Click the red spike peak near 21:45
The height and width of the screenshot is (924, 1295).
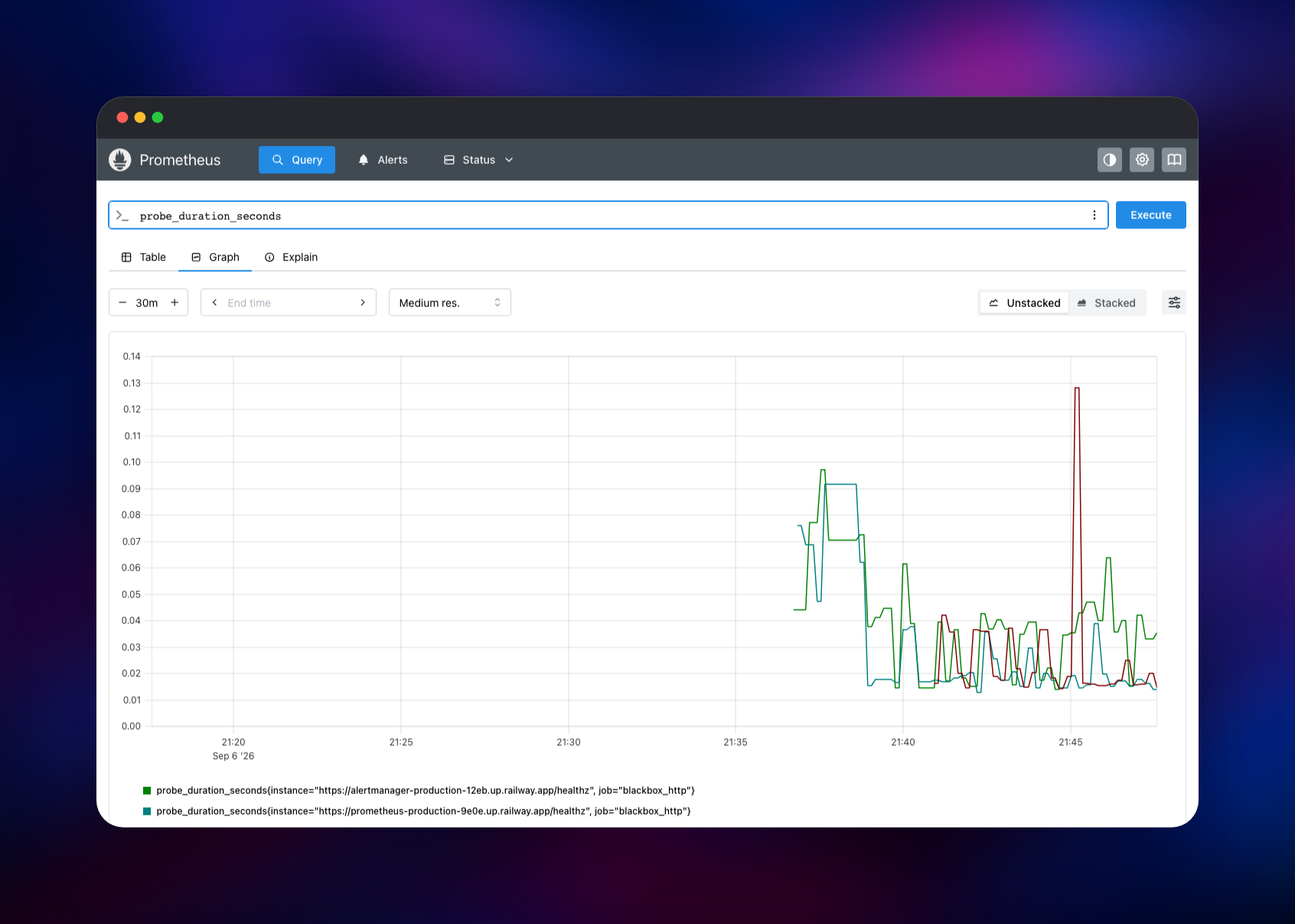tap(1077, 388)
